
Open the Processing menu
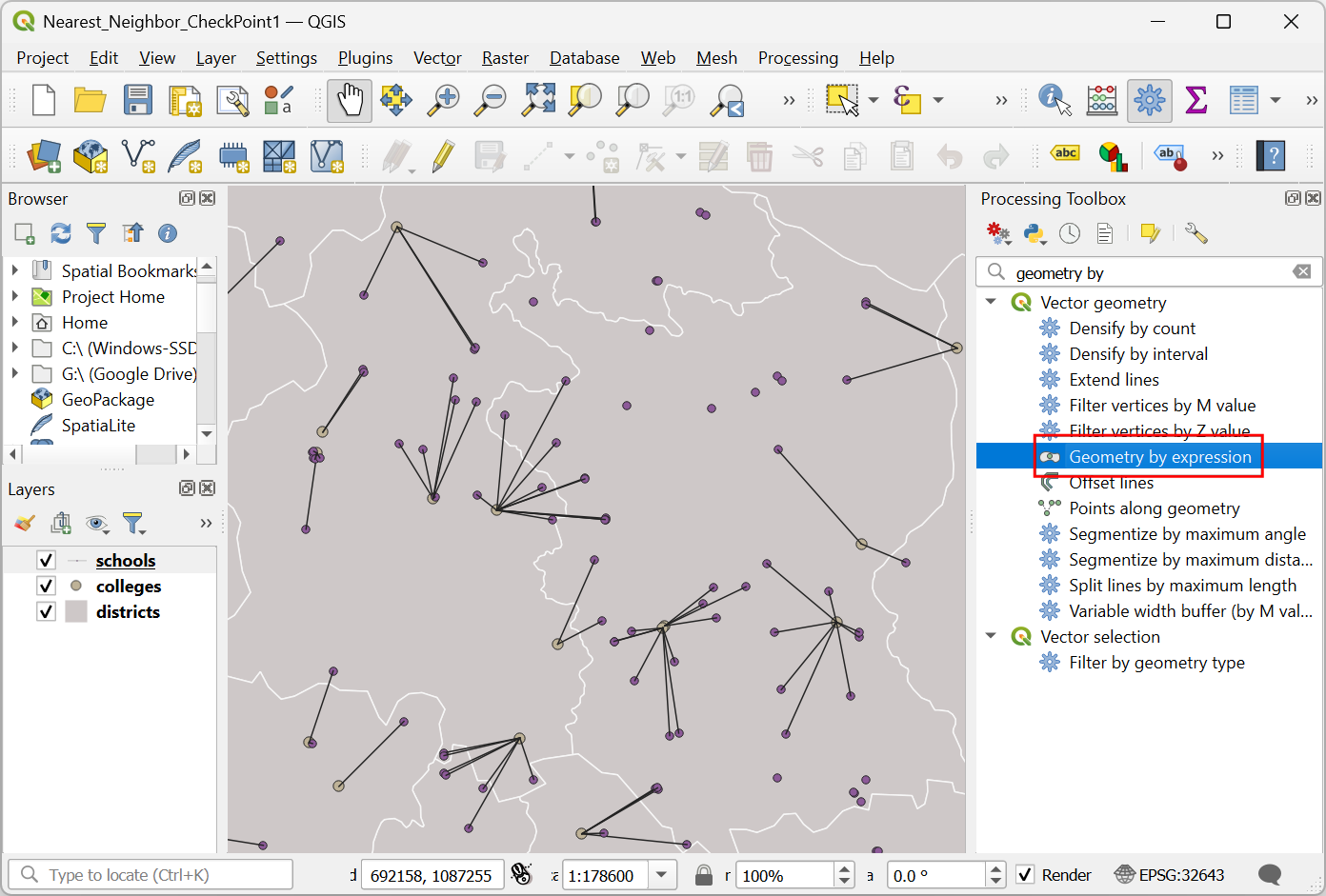tap(798, 58)
